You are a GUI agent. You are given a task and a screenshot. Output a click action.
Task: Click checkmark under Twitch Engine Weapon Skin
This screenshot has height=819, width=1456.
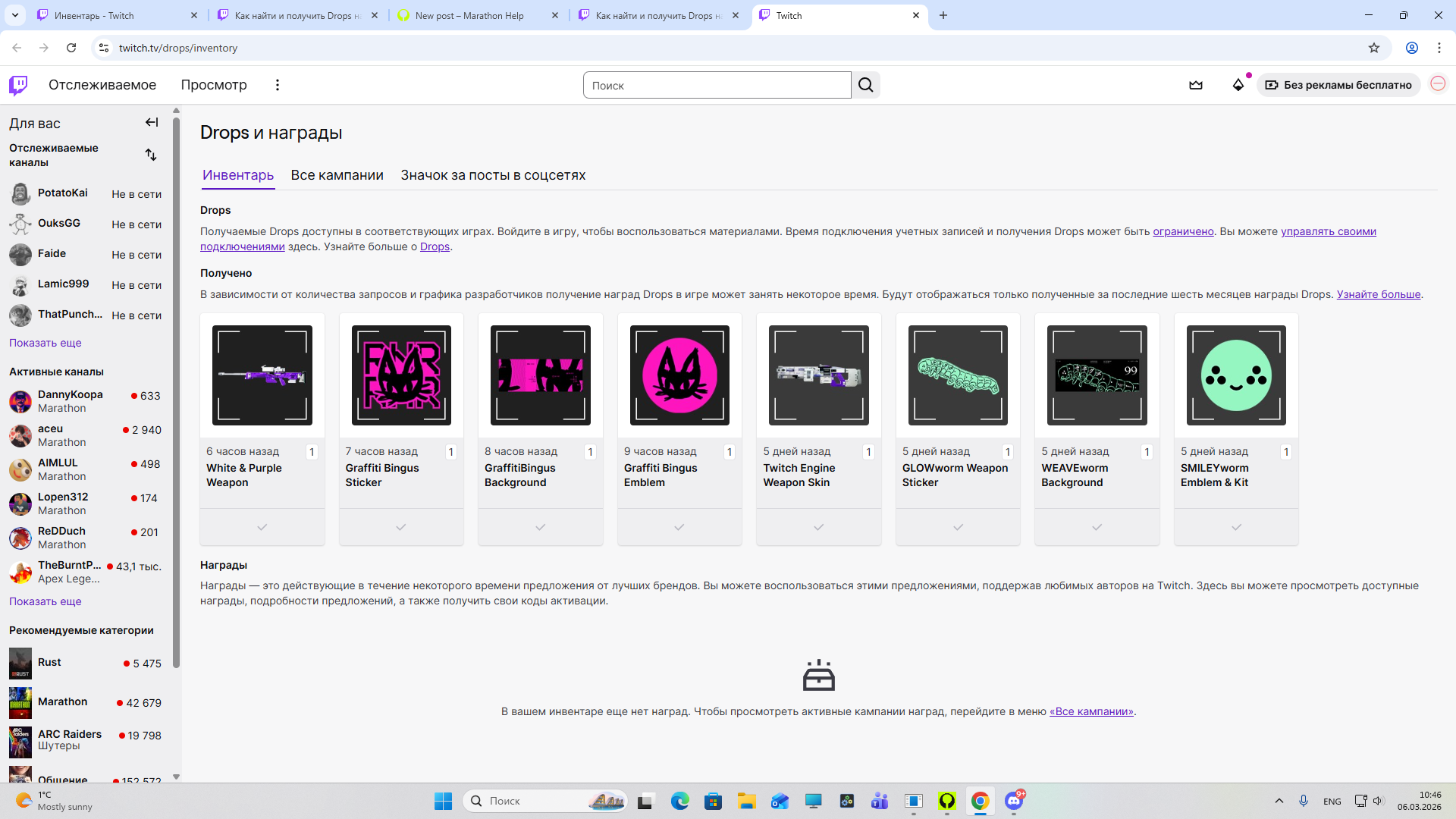(x=818, y=527)
